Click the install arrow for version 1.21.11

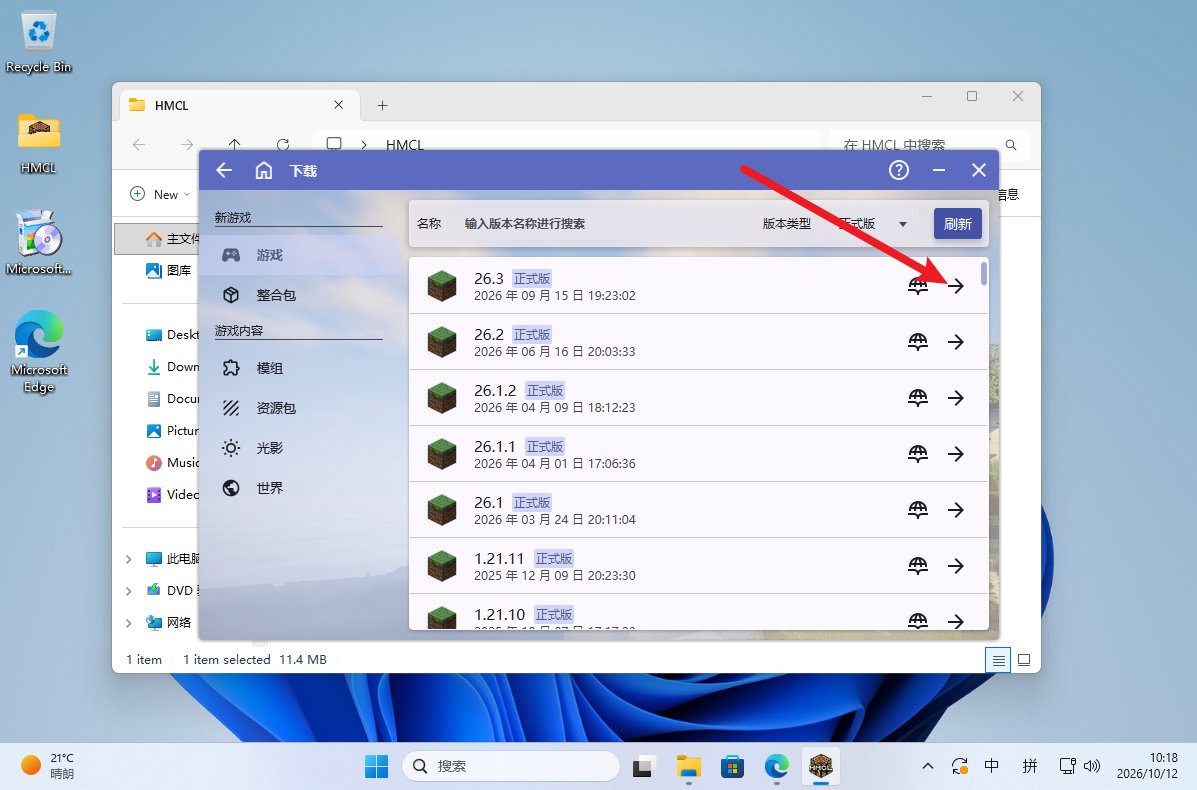956,566
